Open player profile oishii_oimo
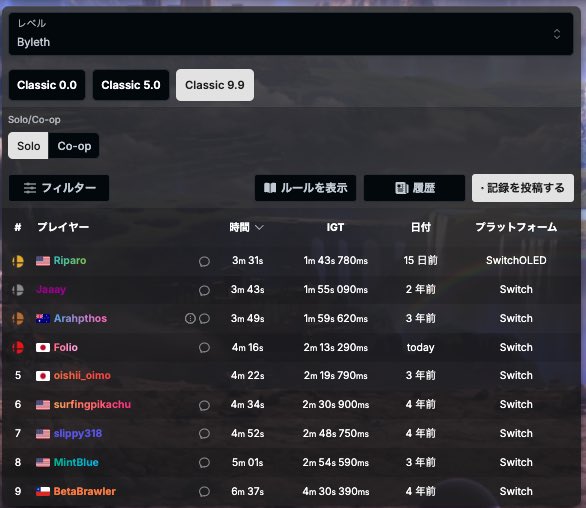 [x=82, y=376]
